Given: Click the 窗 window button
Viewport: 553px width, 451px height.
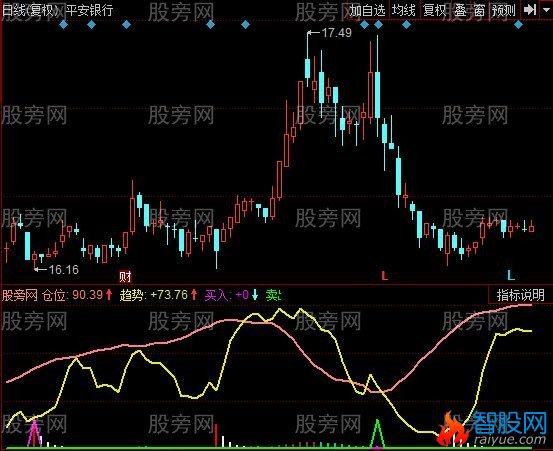Looking at the screenshot, I should tap(479, 10).
